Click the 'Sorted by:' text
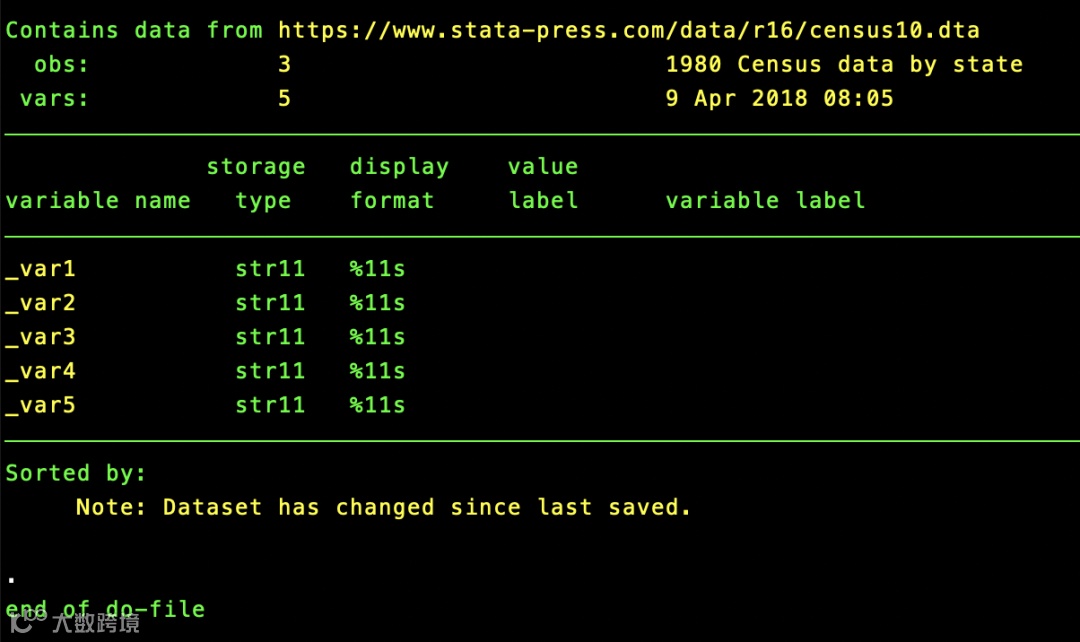The image size is (1080, 642). 76,474
